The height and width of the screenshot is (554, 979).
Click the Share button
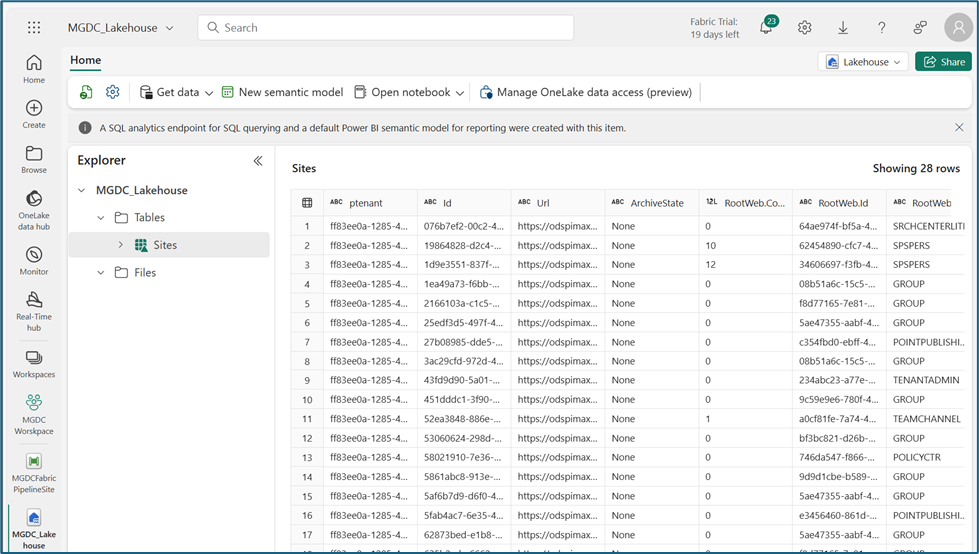point(943,62)
